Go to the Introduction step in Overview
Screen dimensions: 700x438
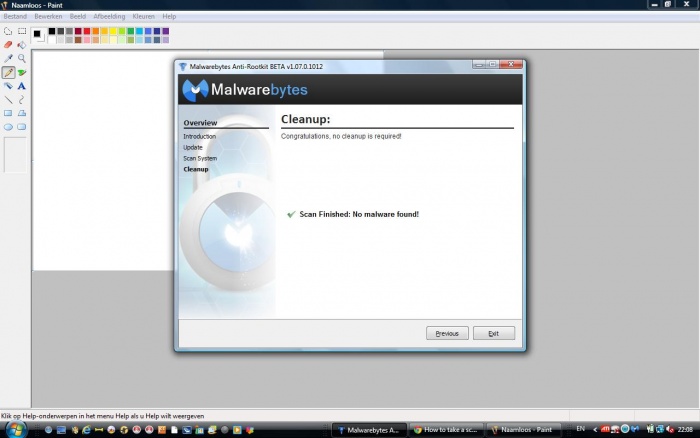click(x=200, y=136)
